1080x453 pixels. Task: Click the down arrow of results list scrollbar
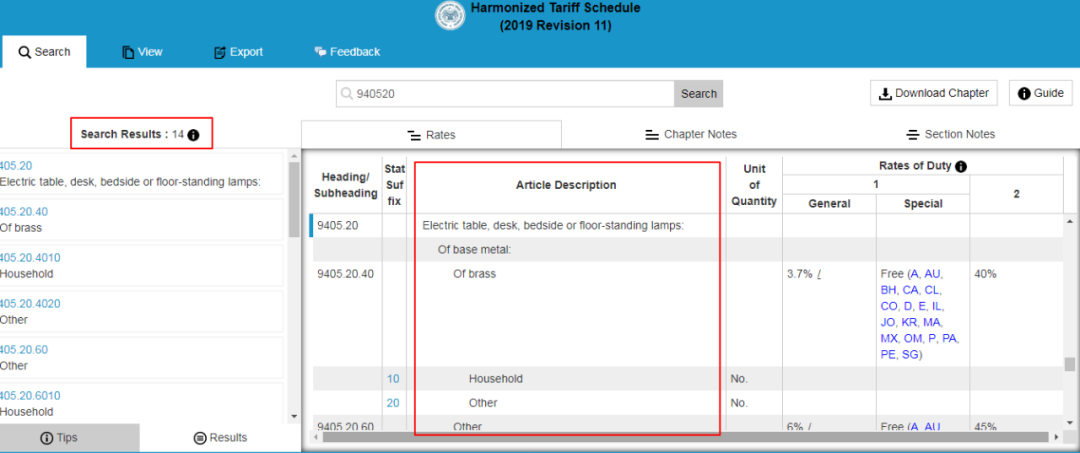[293, 416]
